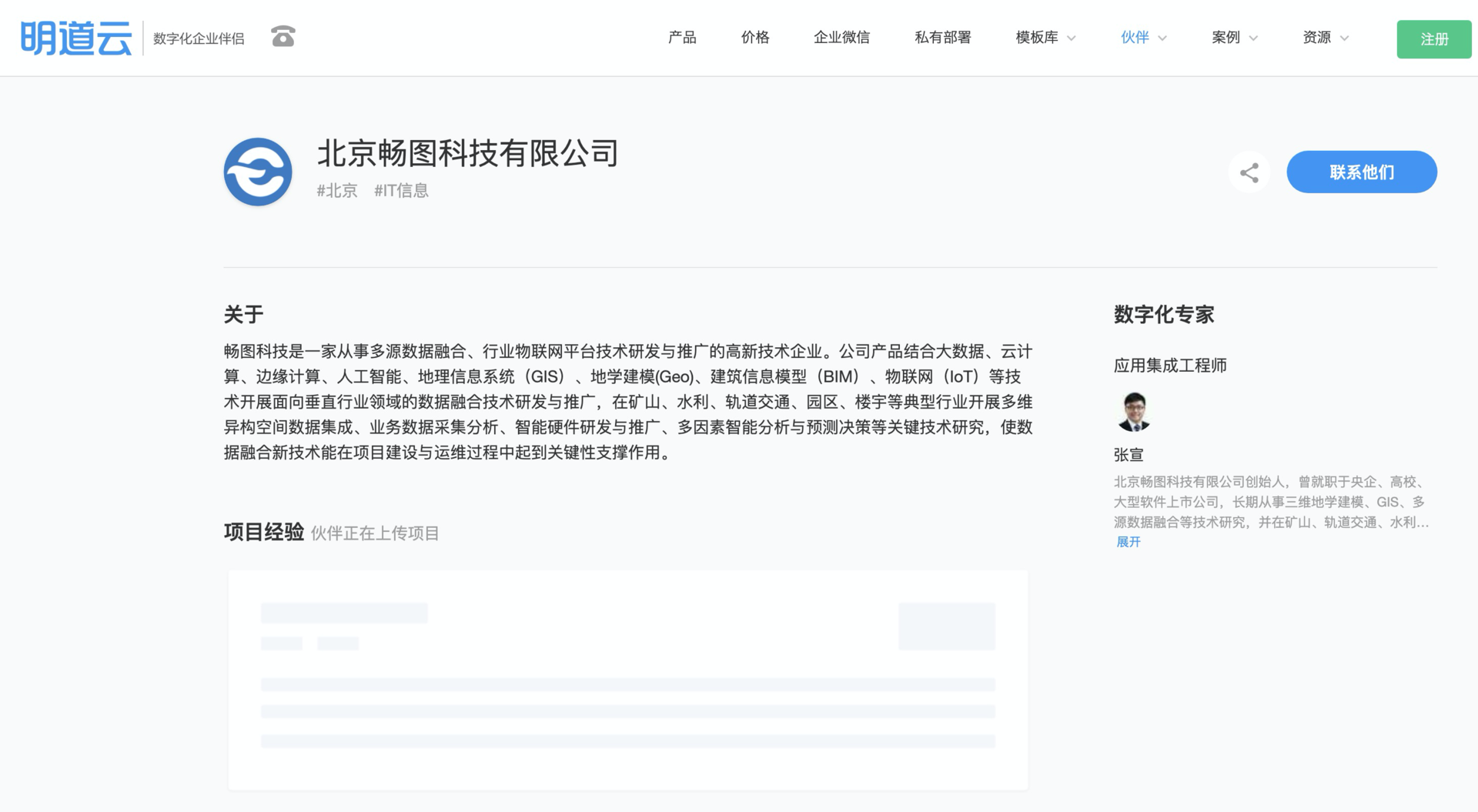The height and width of the screenshot is (812, 1478).
Task: Click the 项目经验 heading
Action: point(264,532)
